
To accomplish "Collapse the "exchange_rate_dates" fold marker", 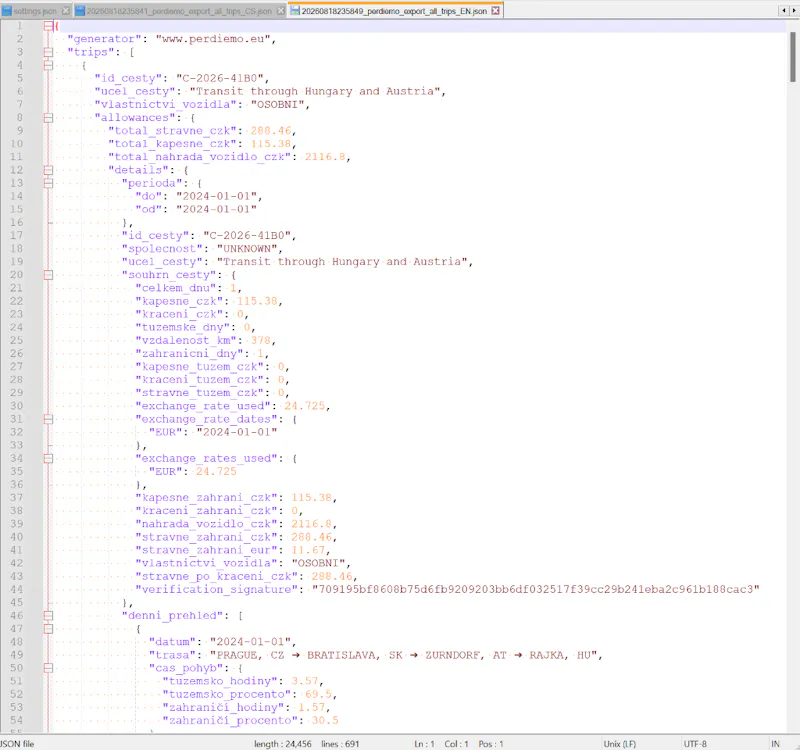I will pyautogui.click(x=48, y=419).
